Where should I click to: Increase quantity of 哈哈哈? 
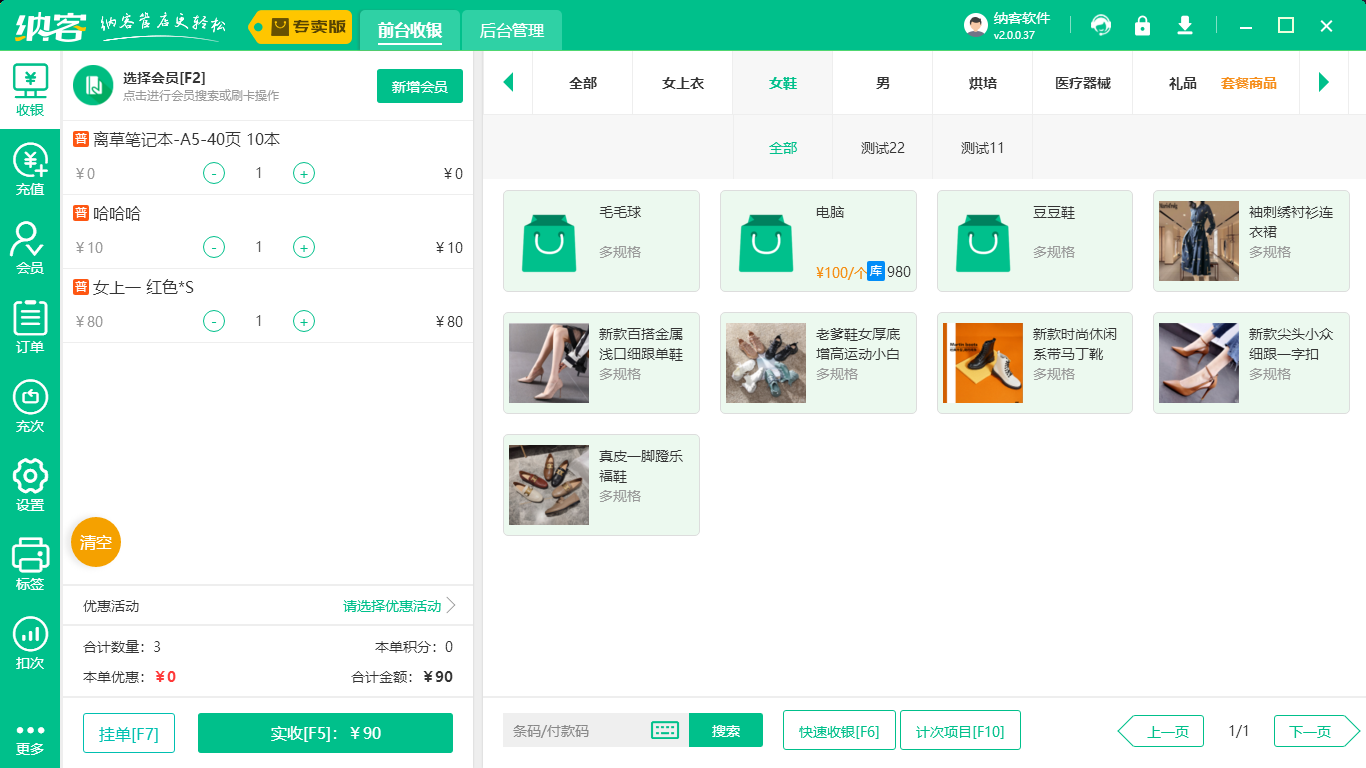pyautogui.click(x=304, y=247)
